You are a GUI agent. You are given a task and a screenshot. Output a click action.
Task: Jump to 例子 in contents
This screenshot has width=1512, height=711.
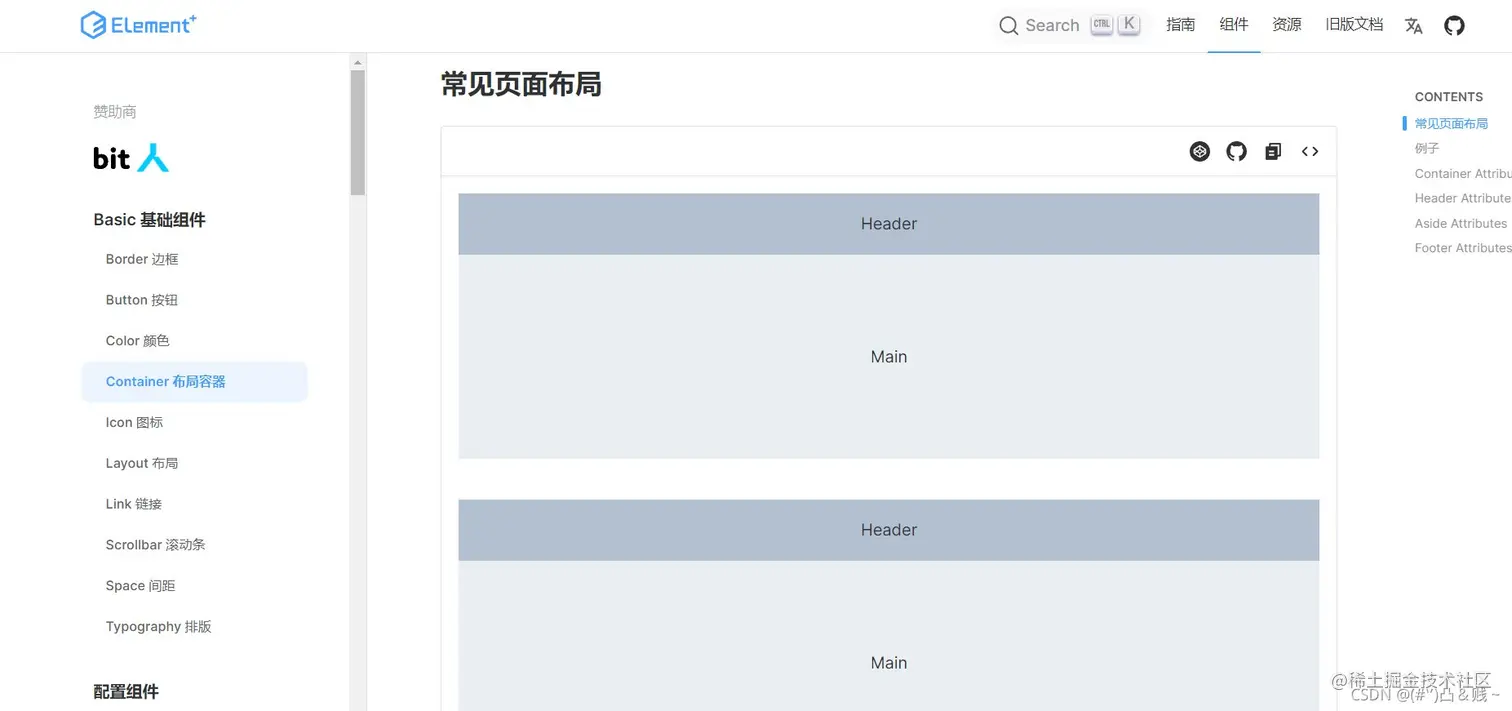(1427, 148)
